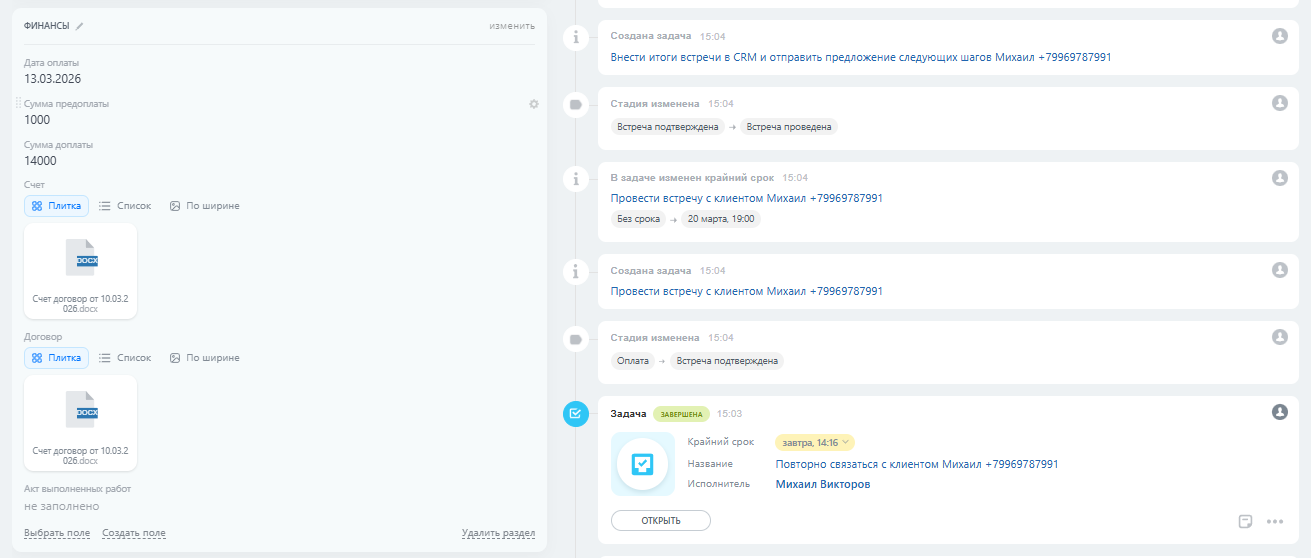Image resolution: width=1311 pixels, height=558 pixels.
Task: Click the изменить link in ФИНАНСЫ section
Action: coord(512,26)
